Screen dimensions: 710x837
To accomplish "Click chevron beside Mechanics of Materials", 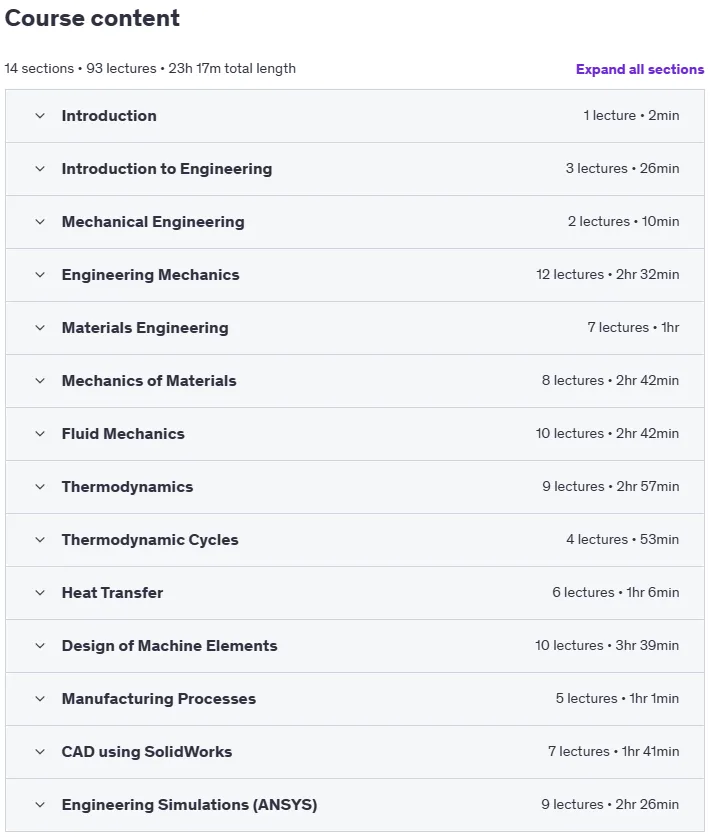I will 40,381.
